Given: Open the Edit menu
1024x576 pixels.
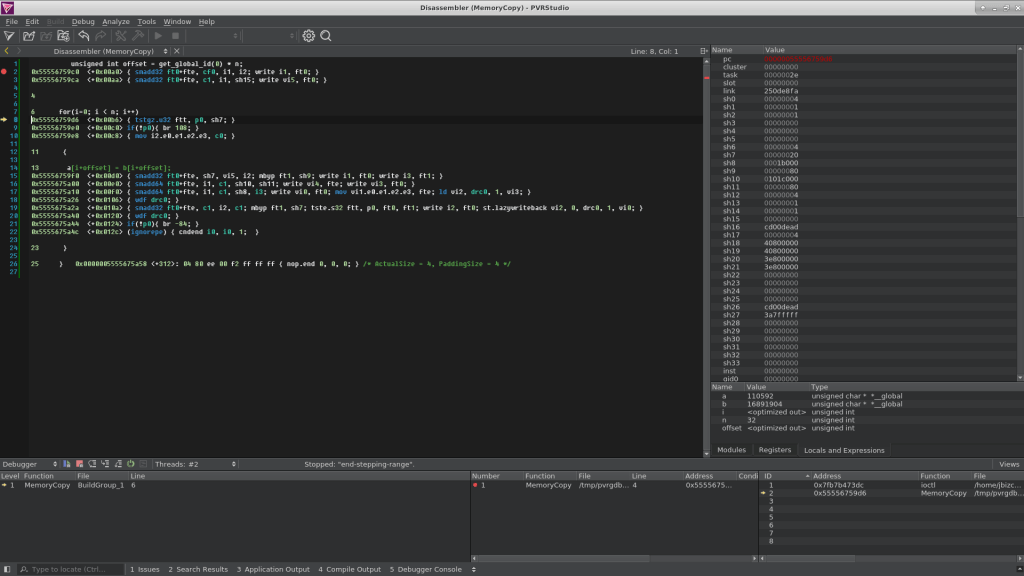Looking at the screenshot, I should 32,22.
